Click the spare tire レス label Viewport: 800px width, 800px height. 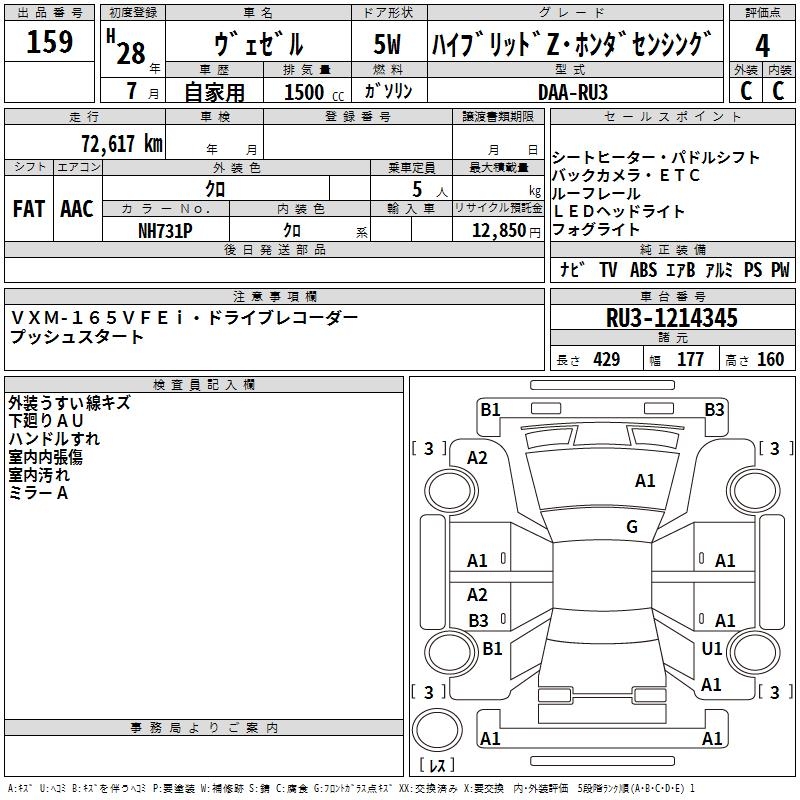(x=437, y=764)
